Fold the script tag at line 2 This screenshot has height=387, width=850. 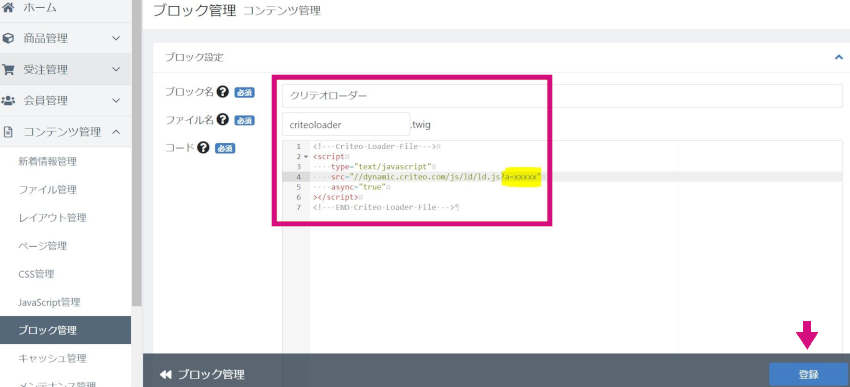306,157
